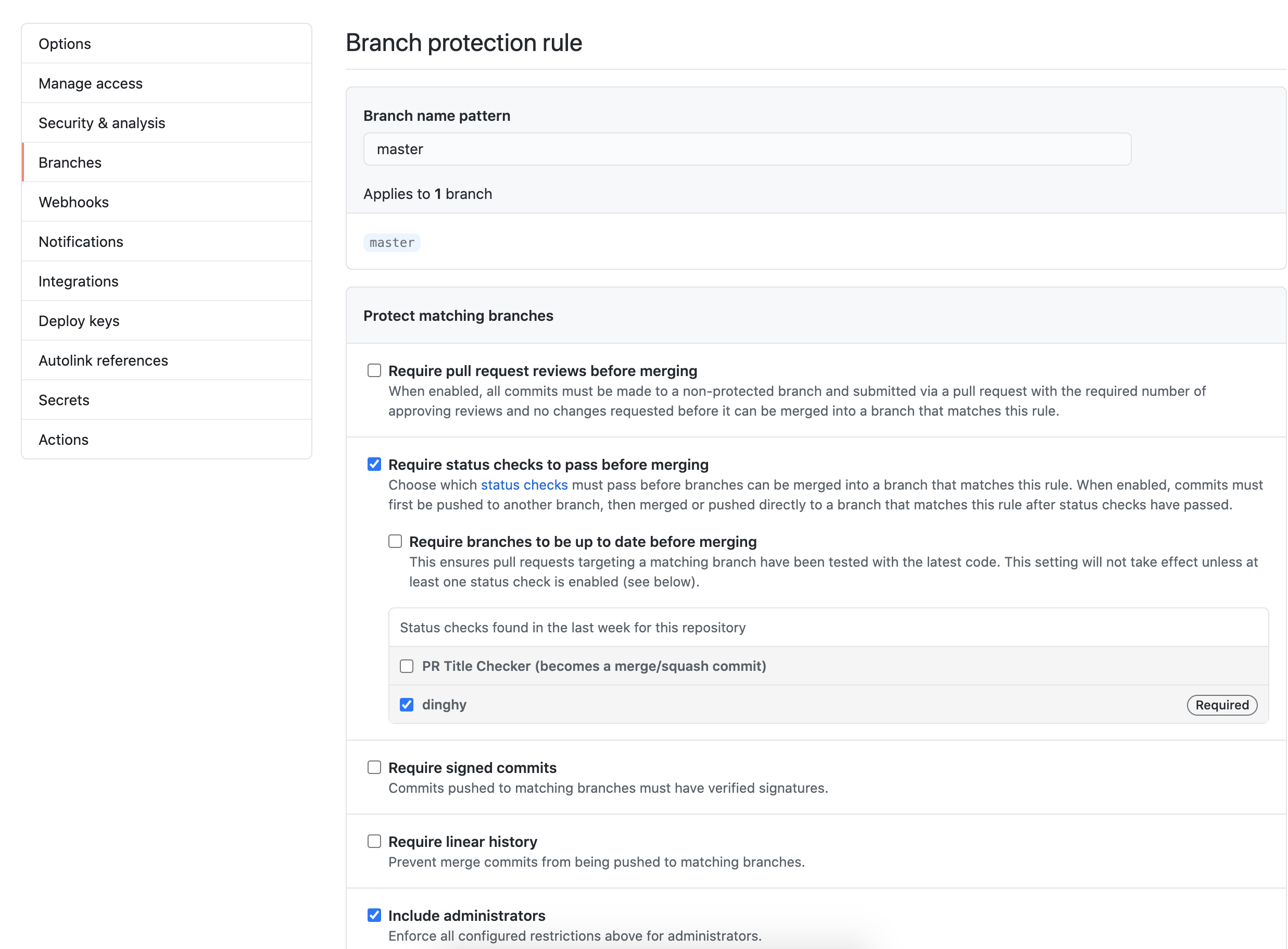Click the master branch name pattern field
Viewport: 1288px width, 949px height.
pyautogui.click(x=747, y=149)
